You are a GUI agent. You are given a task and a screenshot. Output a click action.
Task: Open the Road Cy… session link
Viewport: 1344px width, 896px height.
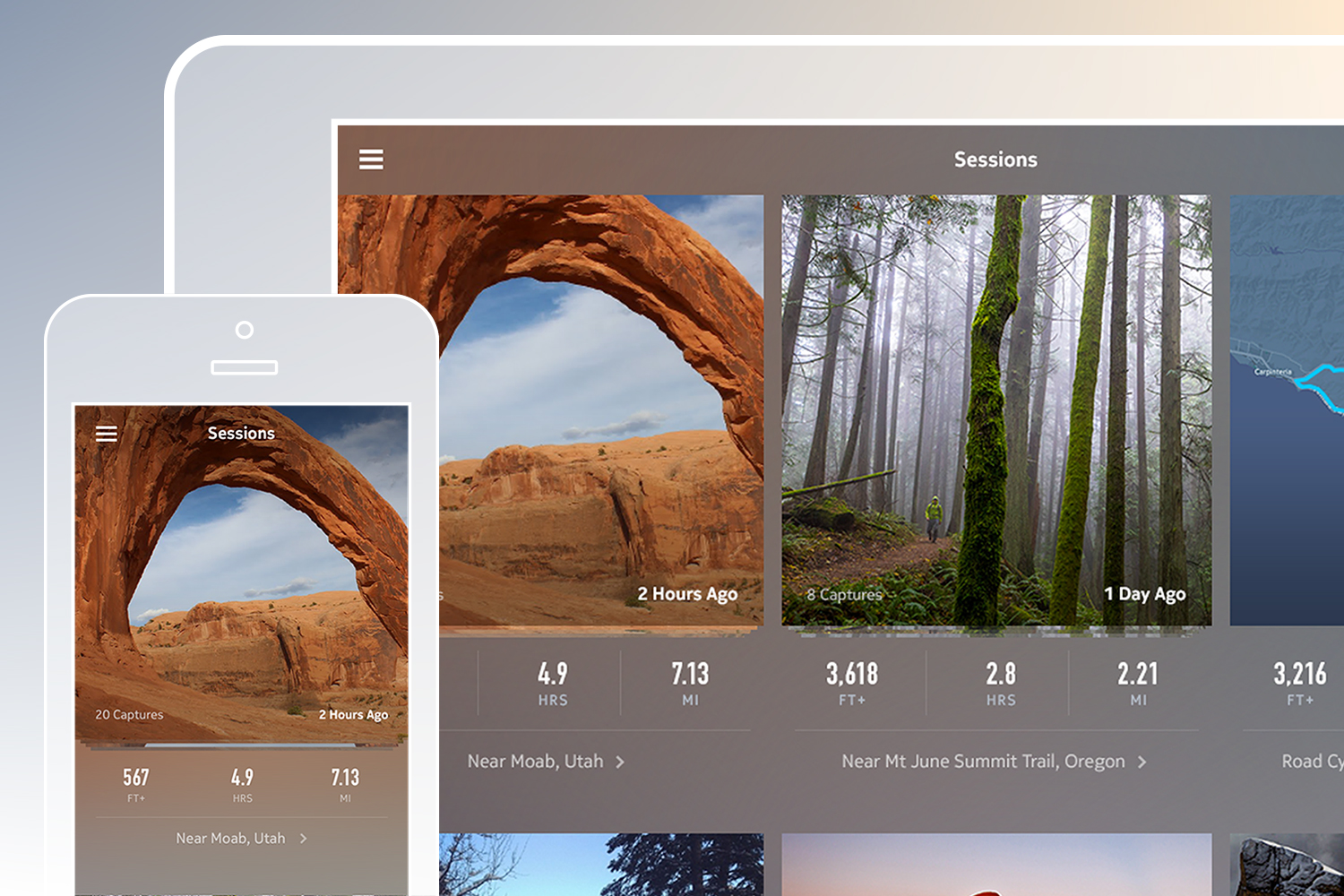pos(1313,761)
